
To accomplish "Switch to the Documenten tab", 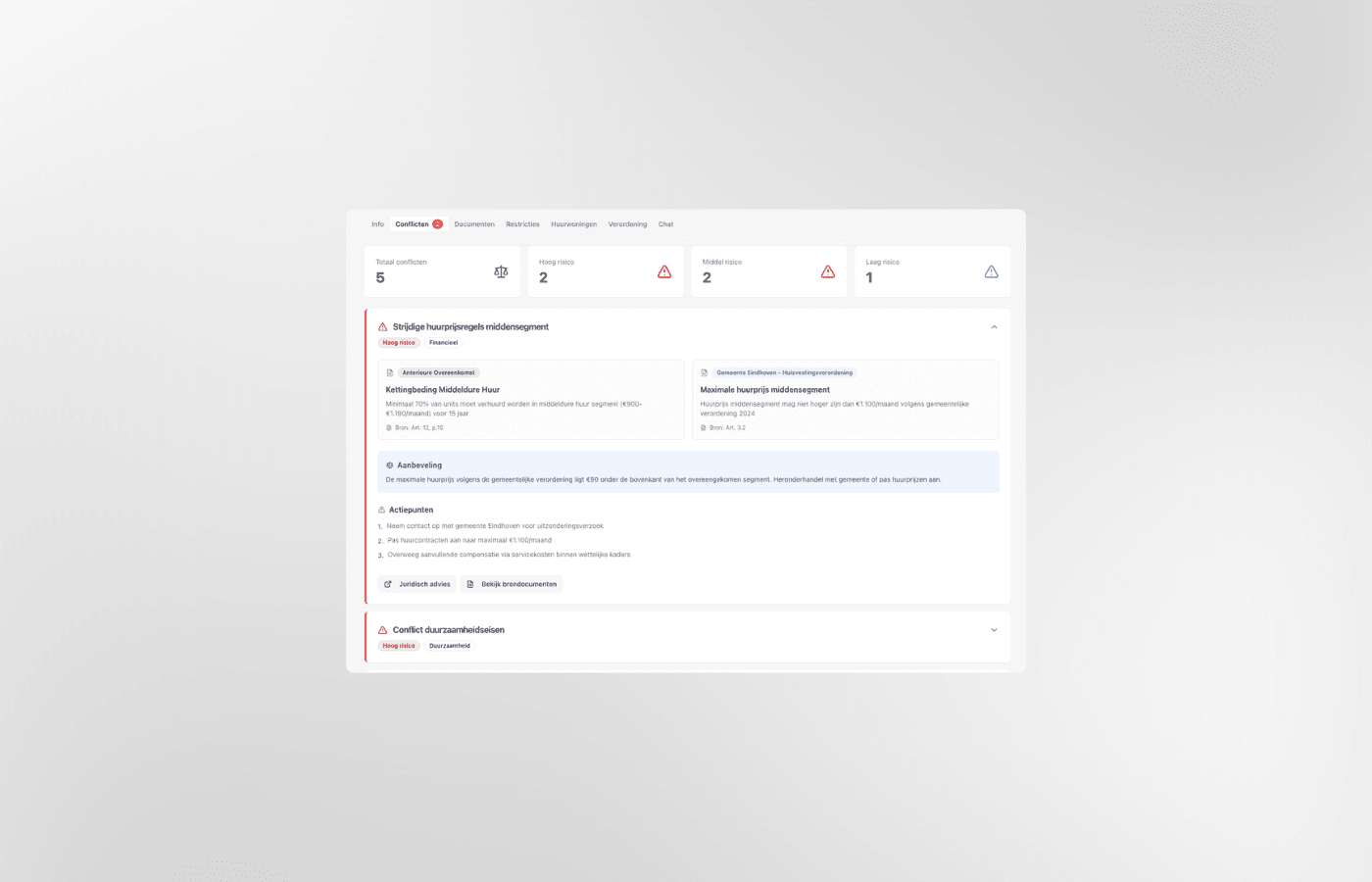I will click(x=474, y=224).
